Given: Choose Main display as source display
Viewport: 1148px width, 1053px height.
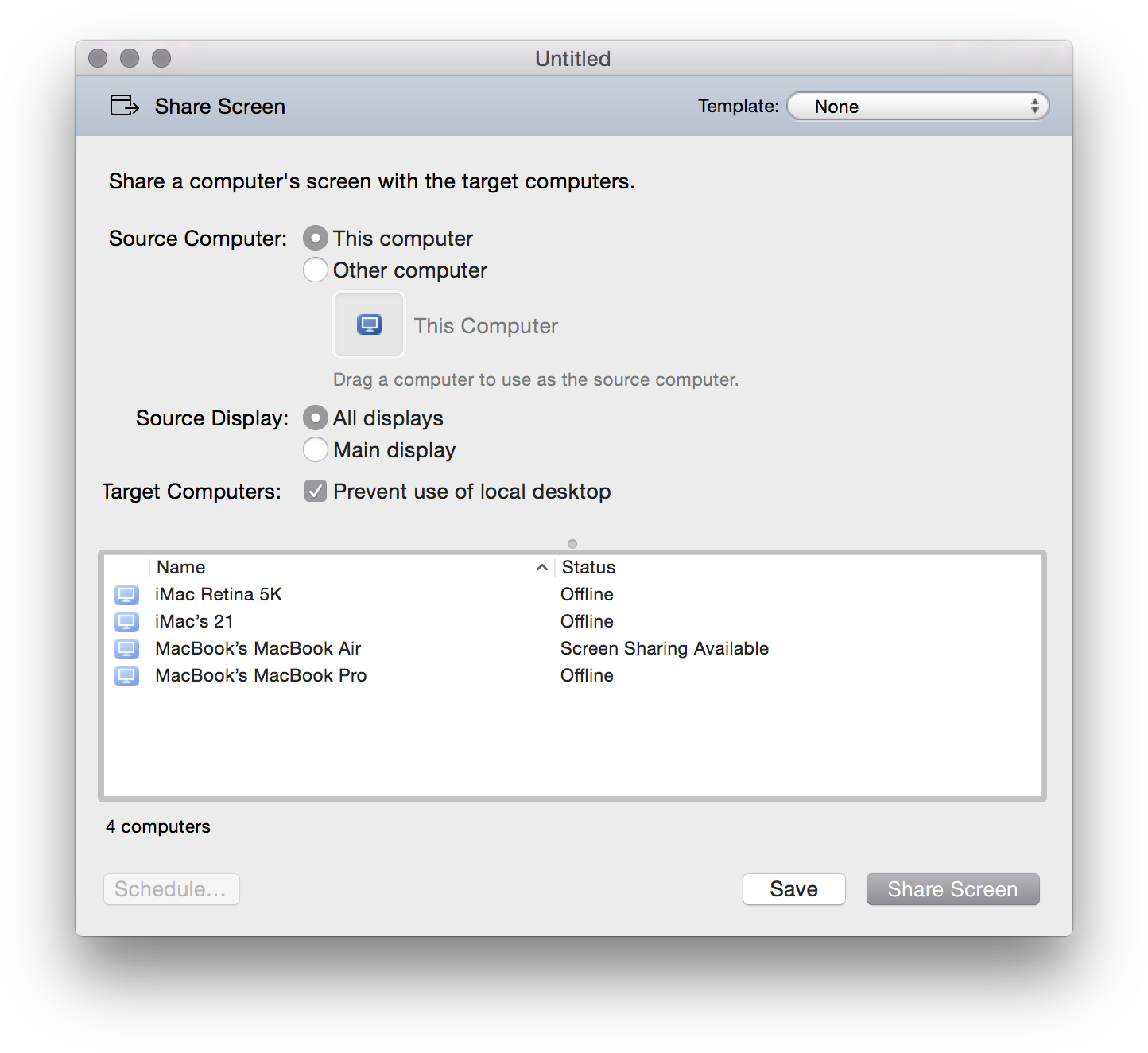Looking at the screenshot, I should point(316,449).
